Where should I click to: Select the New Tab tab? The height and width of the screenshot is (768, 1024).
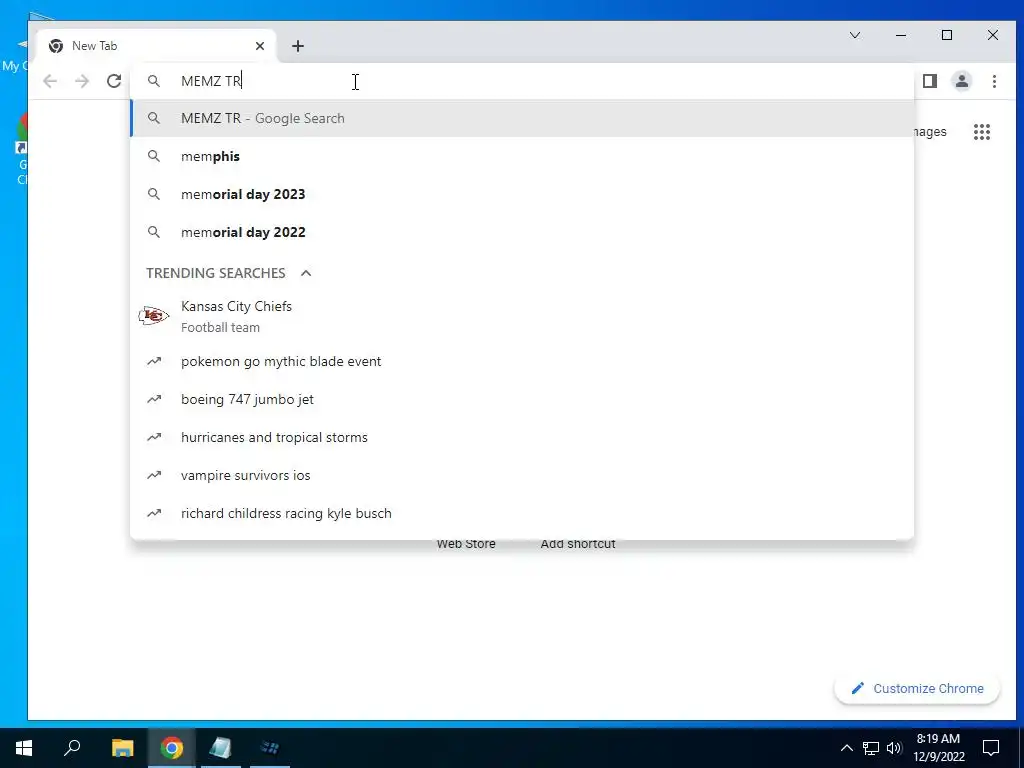point(156,46)
